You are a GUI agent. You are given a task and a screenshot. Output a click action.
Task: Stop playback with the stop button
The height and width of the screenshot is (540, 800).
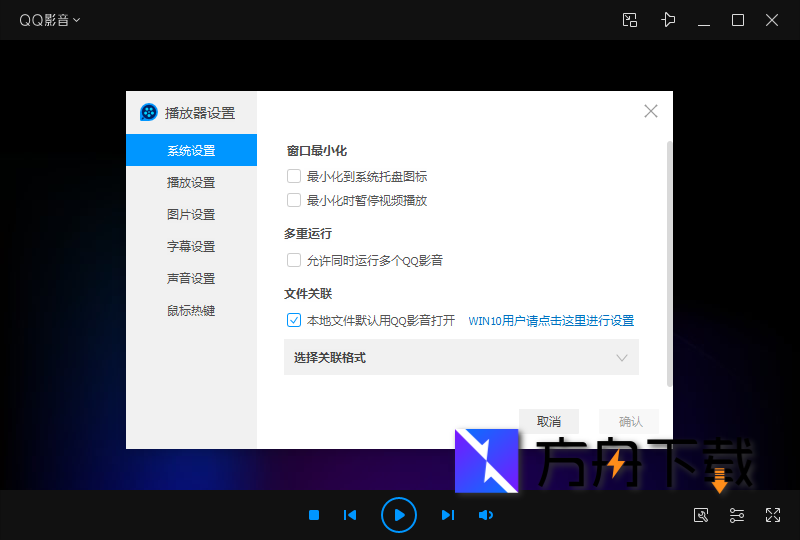coord(314,515)
